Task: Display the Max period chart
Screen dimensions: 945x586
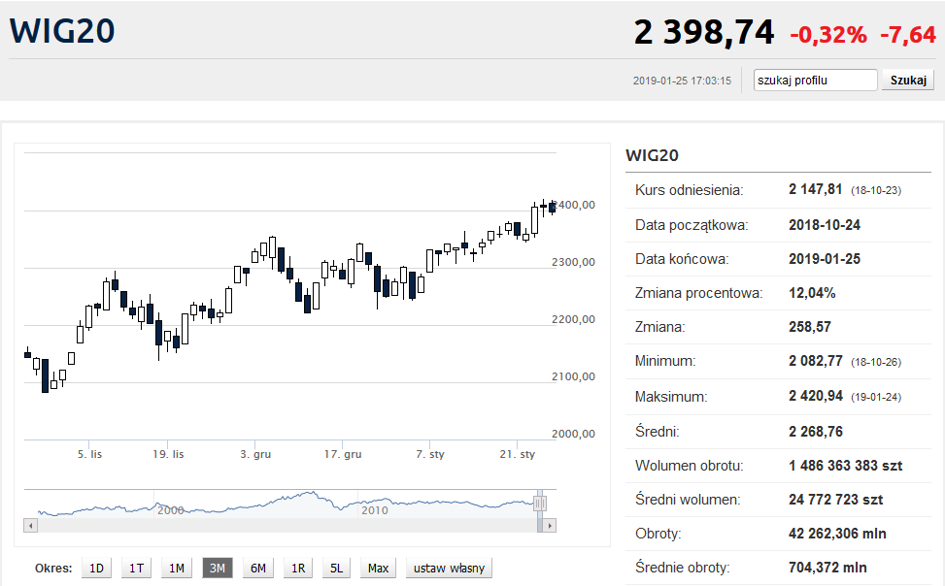Action: 378,568
